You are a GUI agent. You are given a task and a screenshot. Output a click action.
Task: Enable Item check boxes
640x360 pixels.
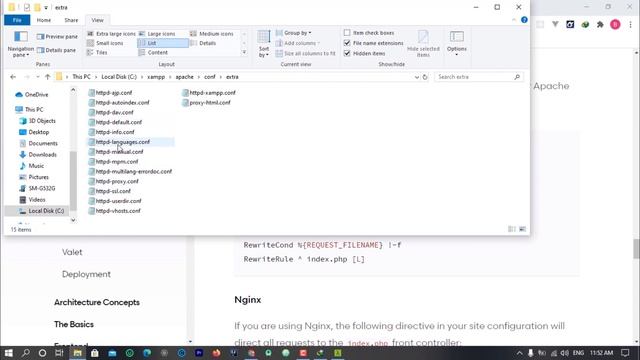369,33
